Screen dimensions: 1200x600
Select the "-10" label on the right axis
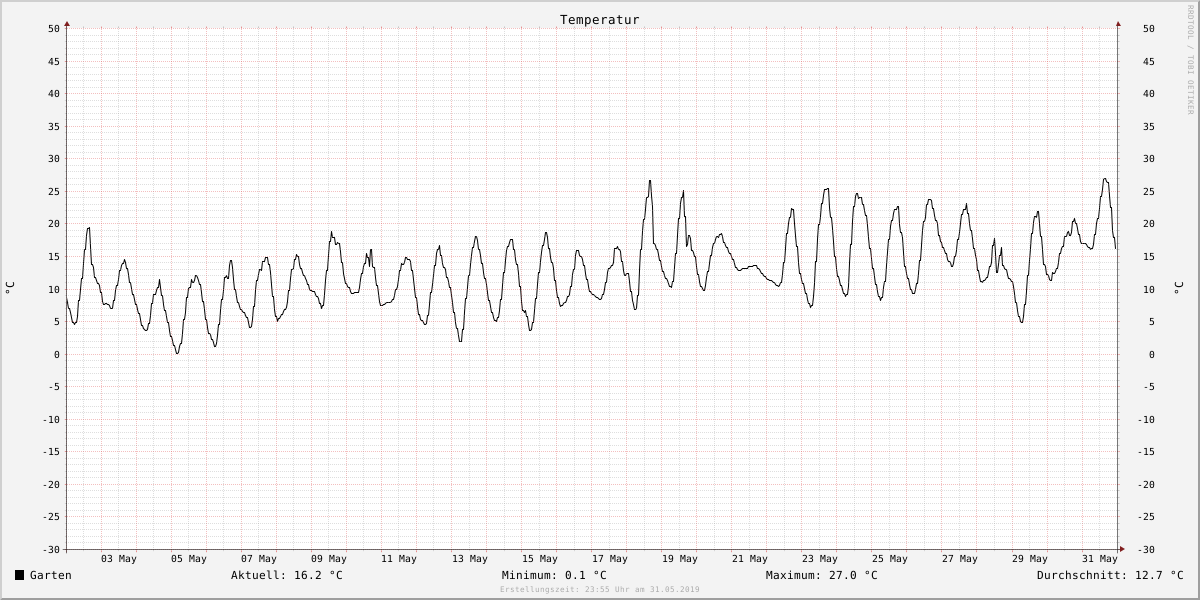click(x=1146, y=420)
